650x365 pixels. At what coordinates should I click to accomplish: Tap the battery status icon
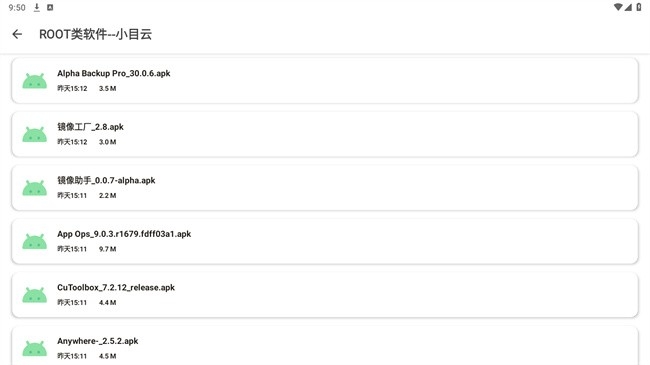(x=639, y=7)
